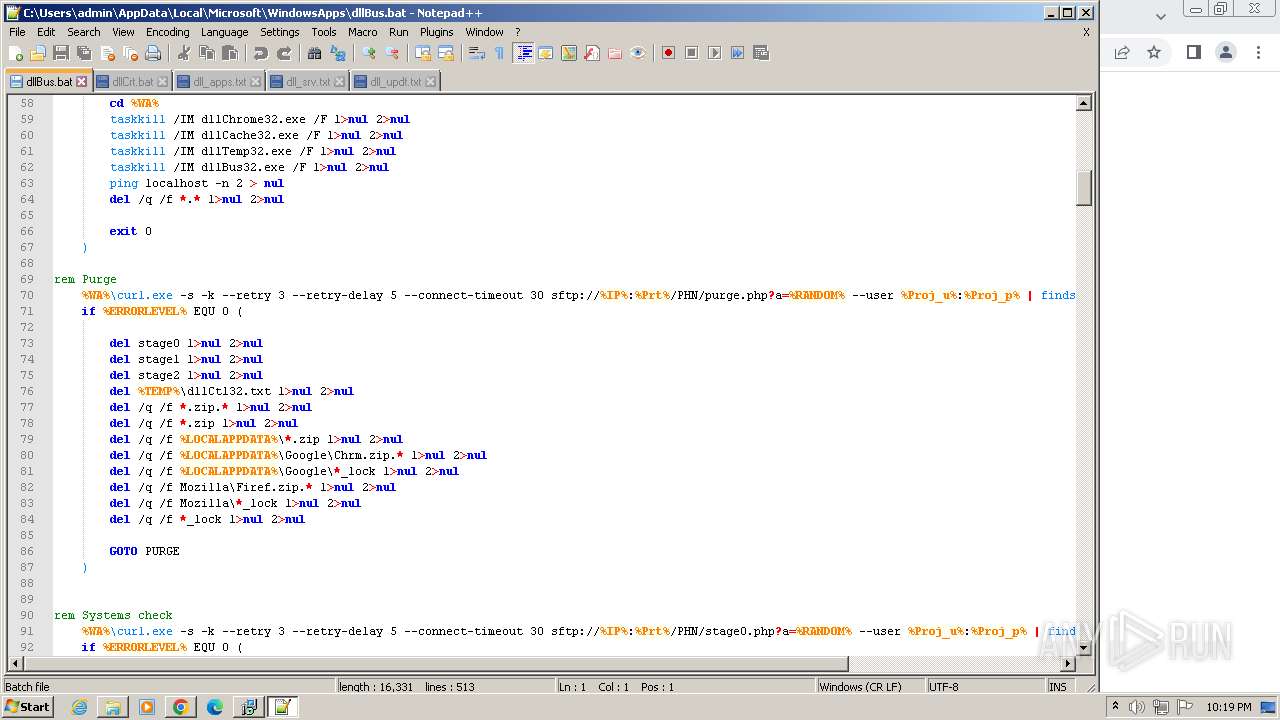
Task: Close the current document using the Close icon
Action: [x=107, y=53]
